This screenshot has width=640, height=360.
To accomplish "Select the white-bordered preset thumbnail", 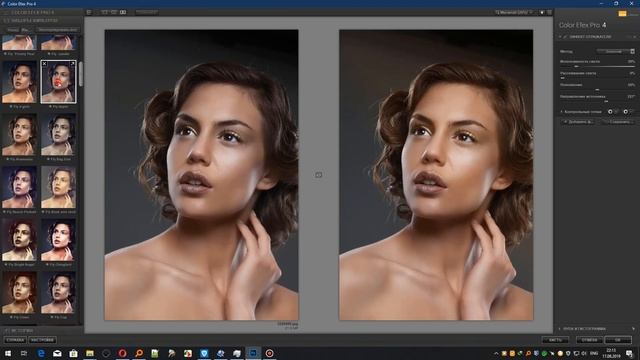I will click(58, 82).
